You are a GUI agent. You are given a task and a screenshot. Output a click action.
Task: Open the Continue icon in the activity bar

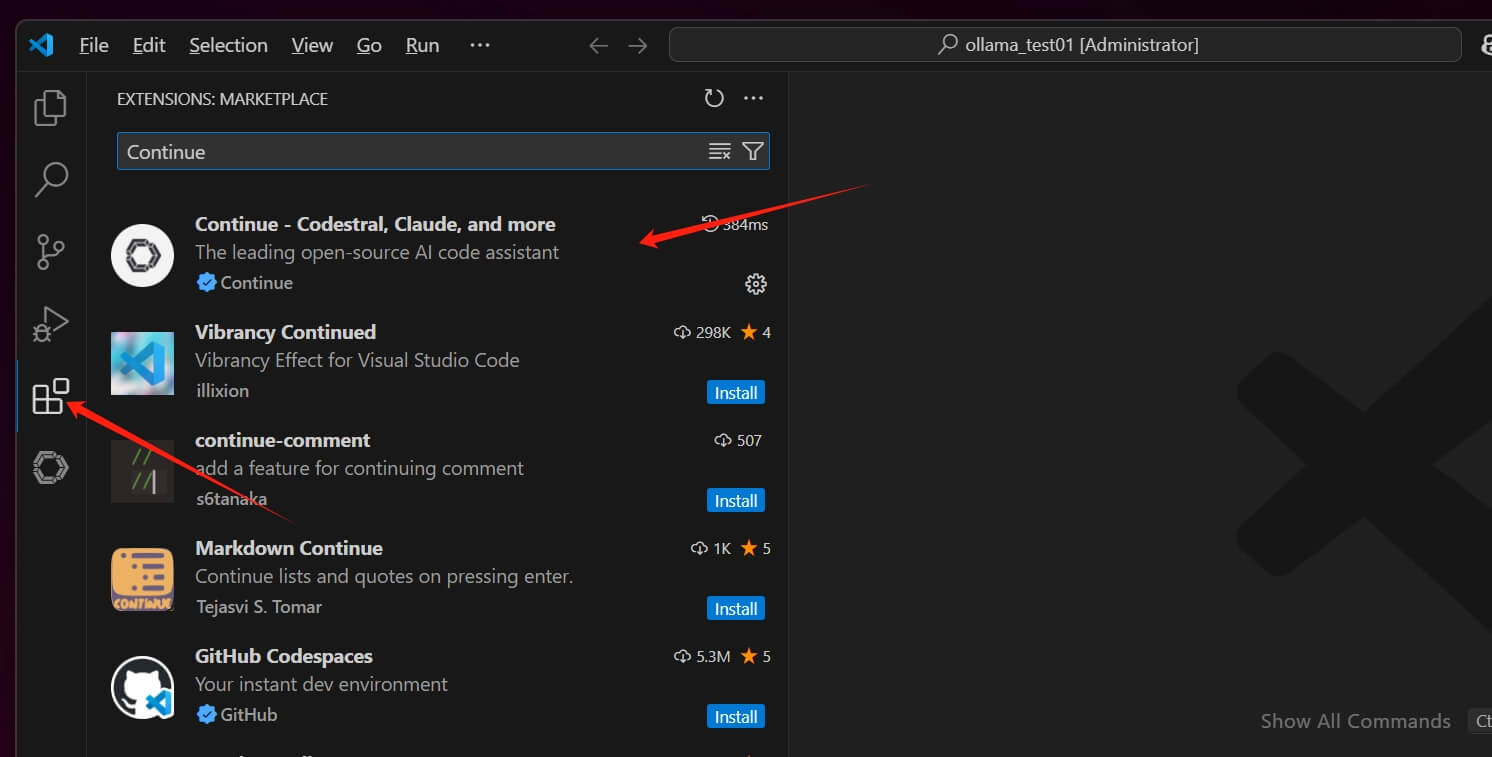tap(50, 467)
